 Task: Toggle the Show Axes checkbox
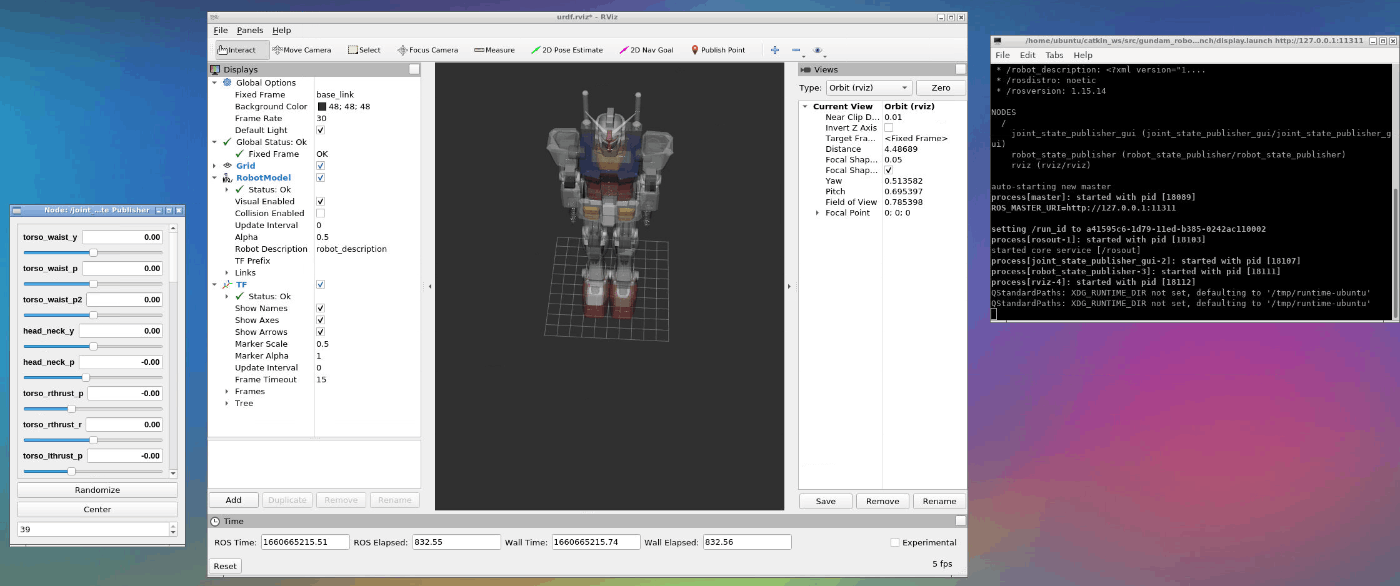click(321, 321)
